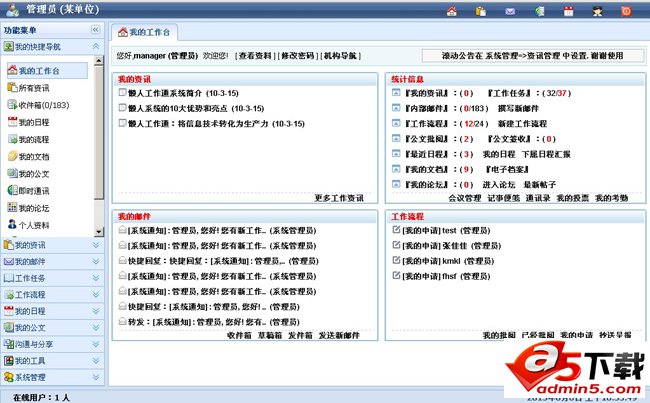The height and width of the screenshot is (403, 650).
Task: Click 发送新邮件 link
Action: point(339,335)
